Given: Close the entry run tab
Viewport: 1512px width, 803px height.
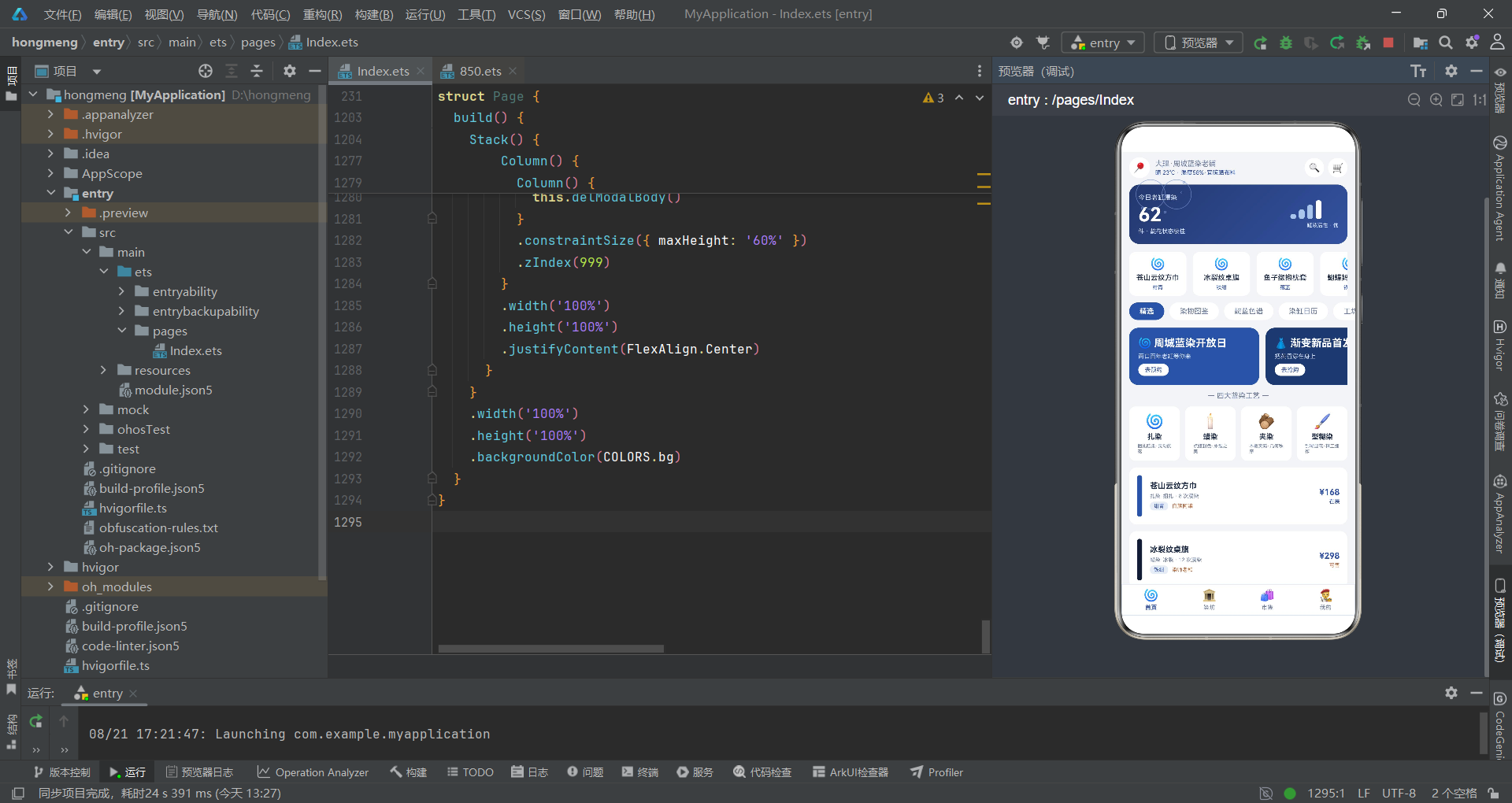Looking at the screenshot, I should [133, 694].
